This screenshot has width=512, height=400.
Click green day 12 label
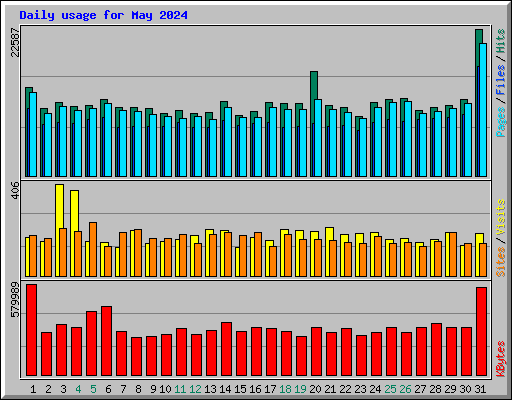[x=195, y=389]
